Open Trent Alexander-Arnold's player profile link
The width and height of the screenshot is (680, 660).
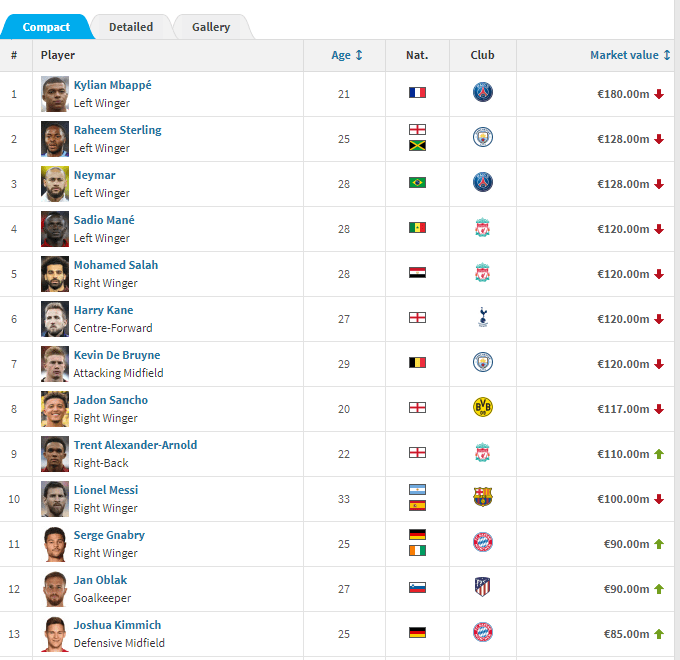point(135,445)
